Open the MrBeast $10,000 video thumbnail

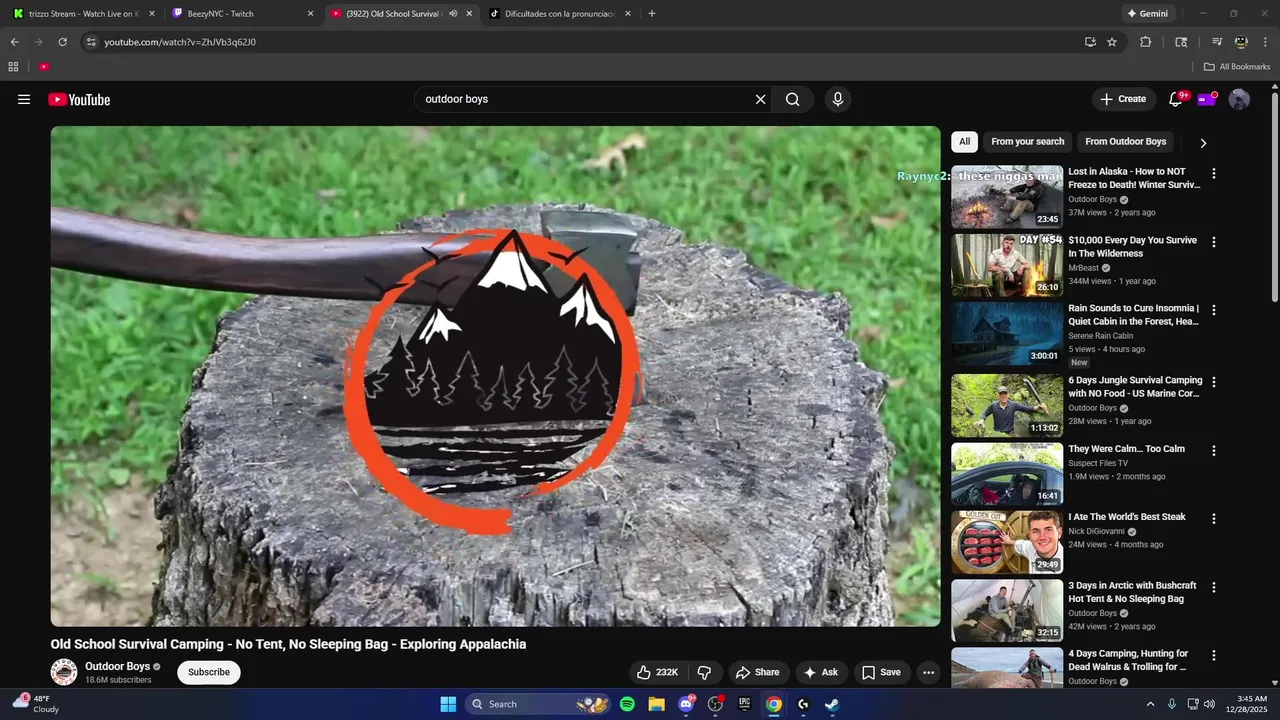pyautogui.click(x=1007, y=265)
